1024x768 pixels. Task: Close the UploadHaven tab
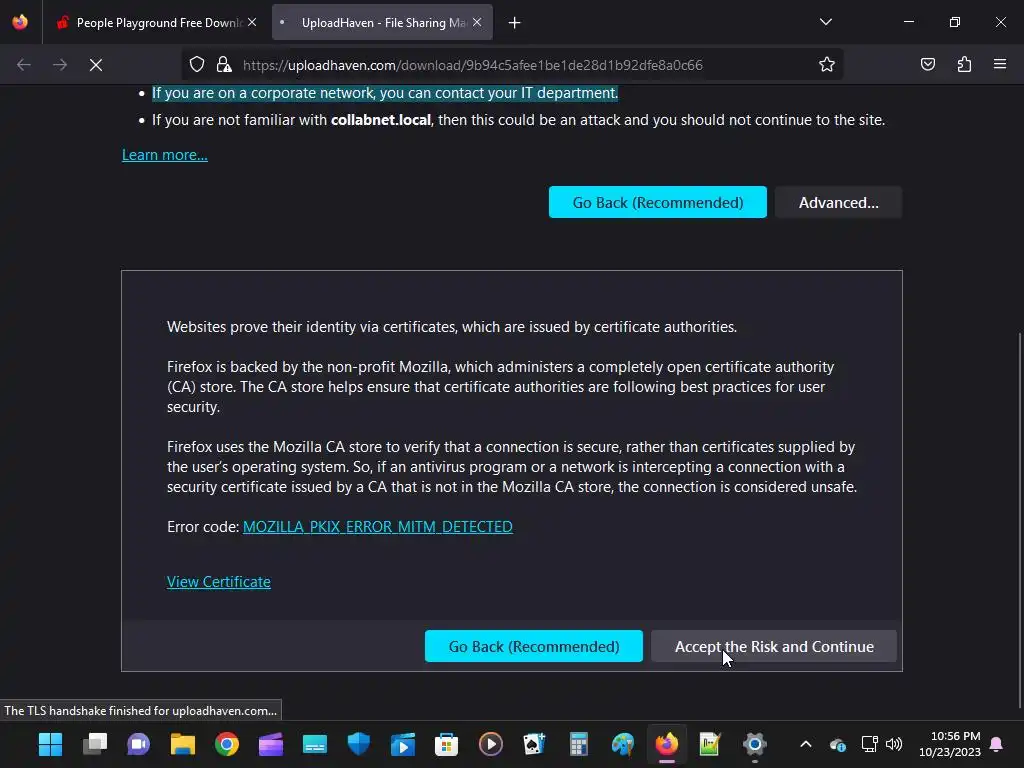tap(477, 23)
